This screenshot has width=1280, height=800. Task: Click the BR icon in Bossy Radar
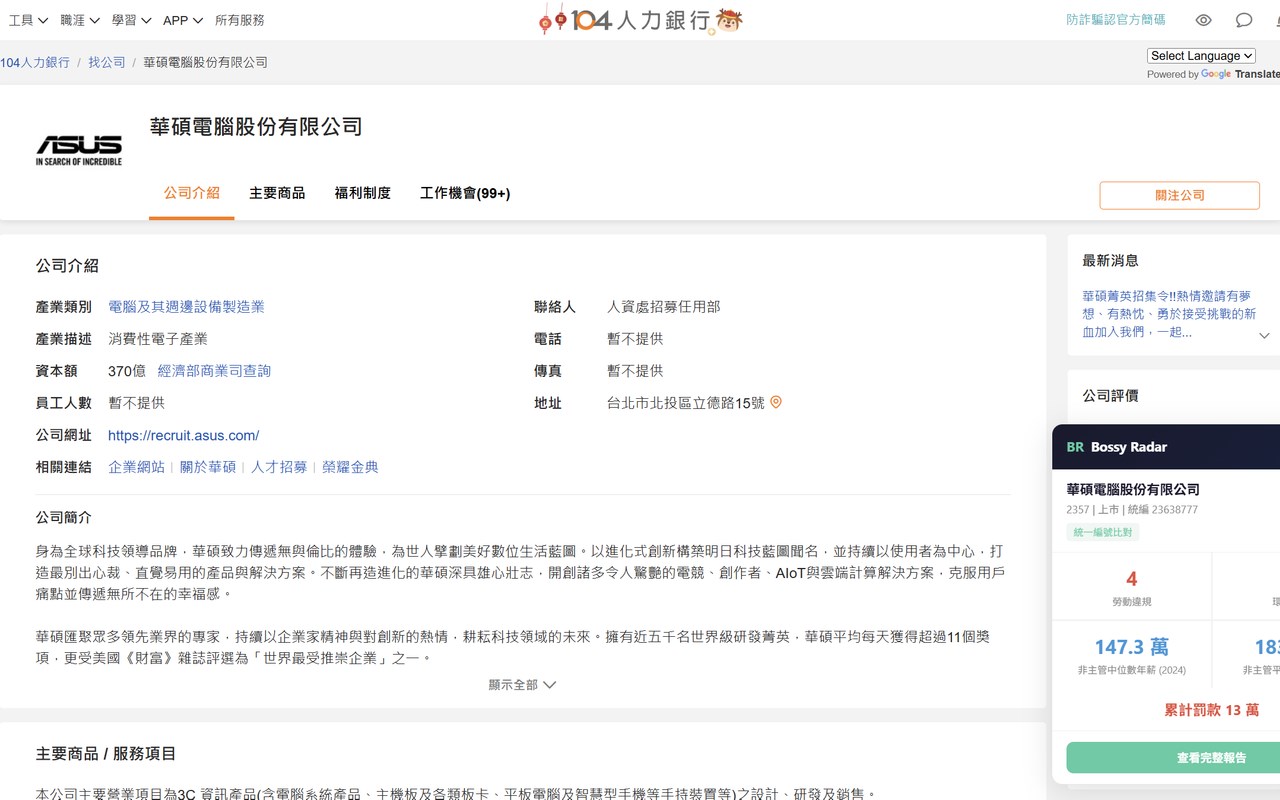click(x=1075, y=447)
